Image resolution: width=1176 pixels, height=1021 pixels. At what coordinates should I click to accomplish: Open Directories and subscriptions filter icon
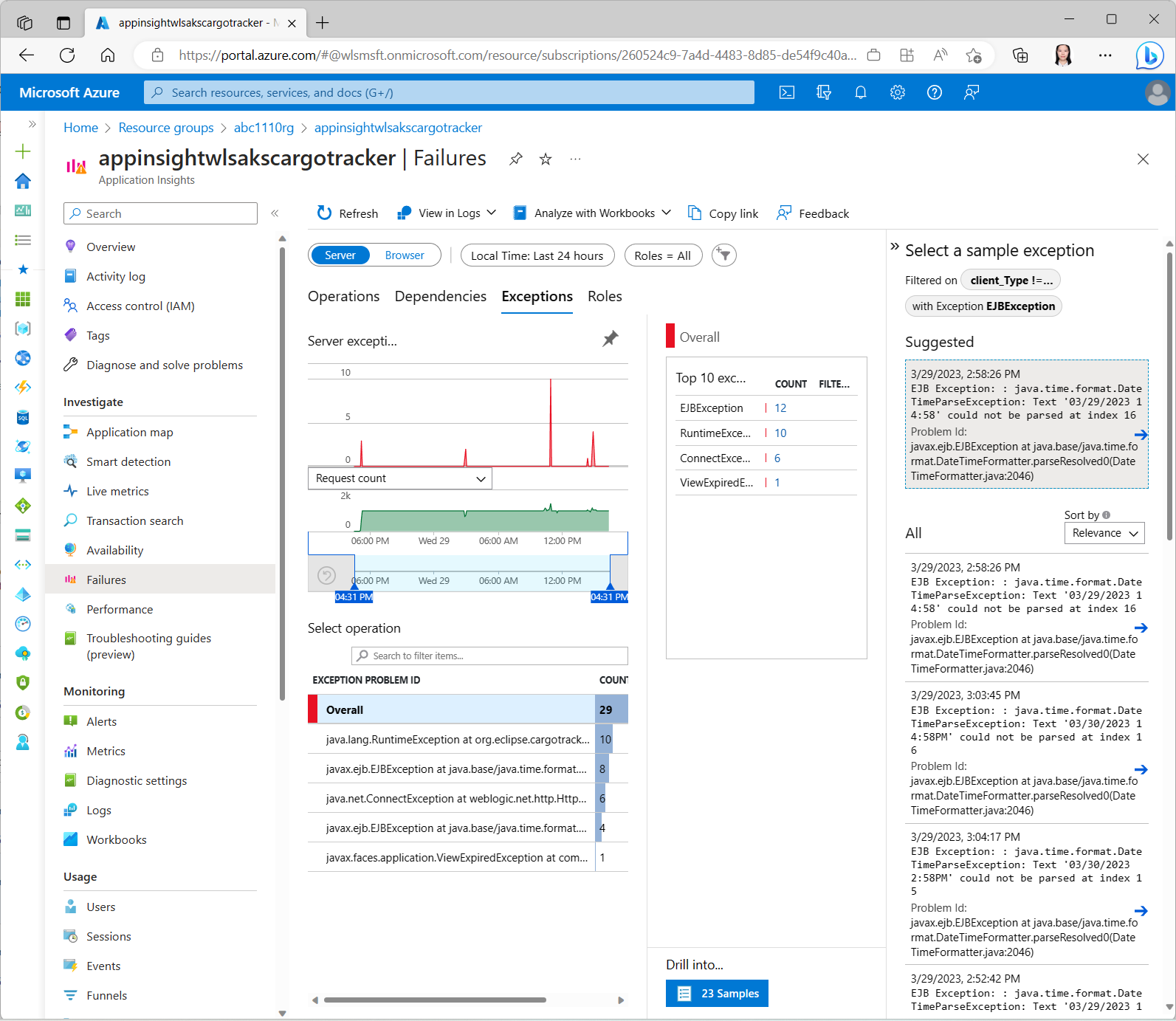click(x=824, y=92)
